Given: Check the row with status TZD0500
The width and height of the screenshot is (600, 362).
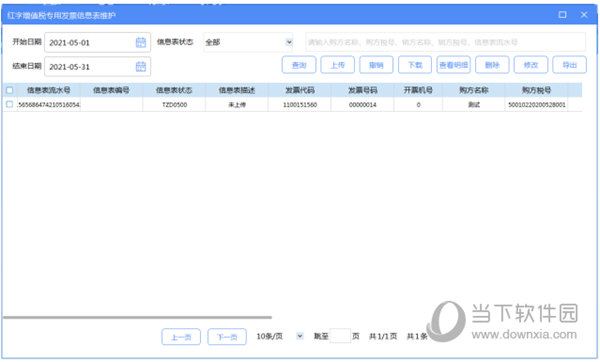Looking at the screenshot, I should (x=10, y=104).
